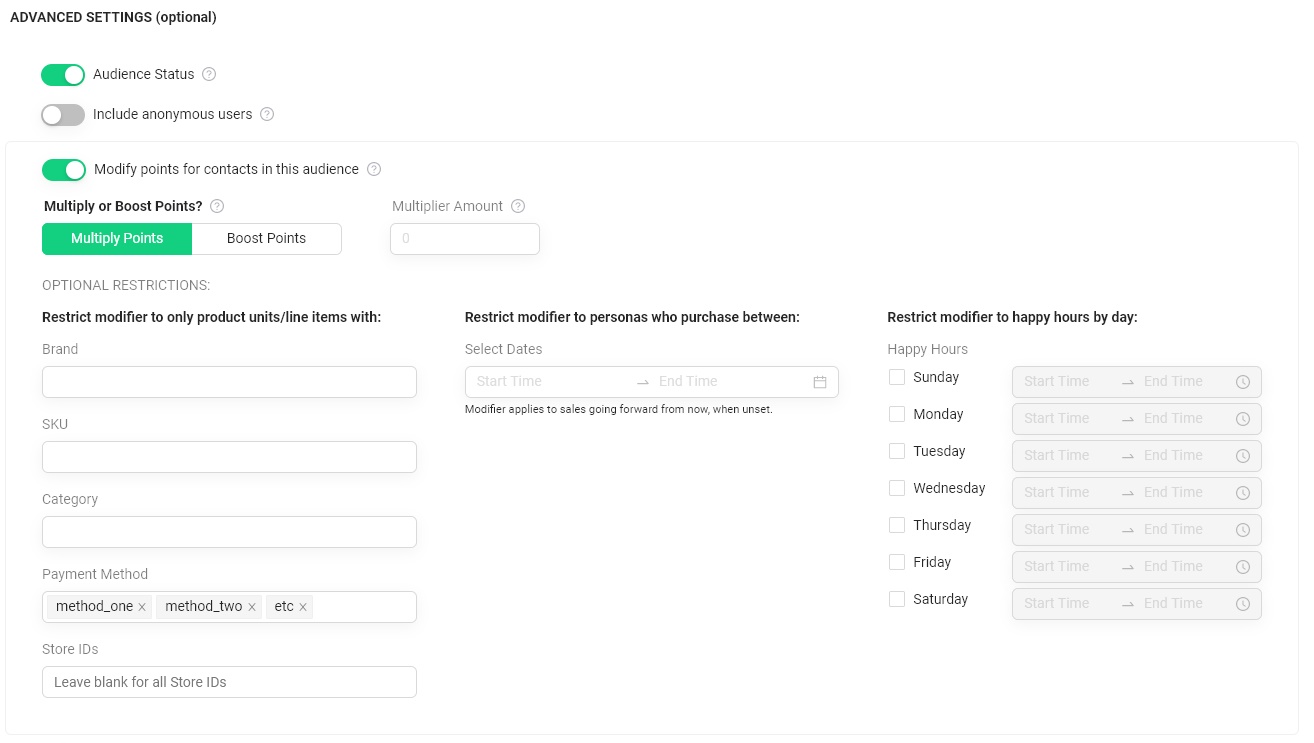Click the Multiplier Amount number field
Screen dimensions: 1314x743
pos(465,238)
